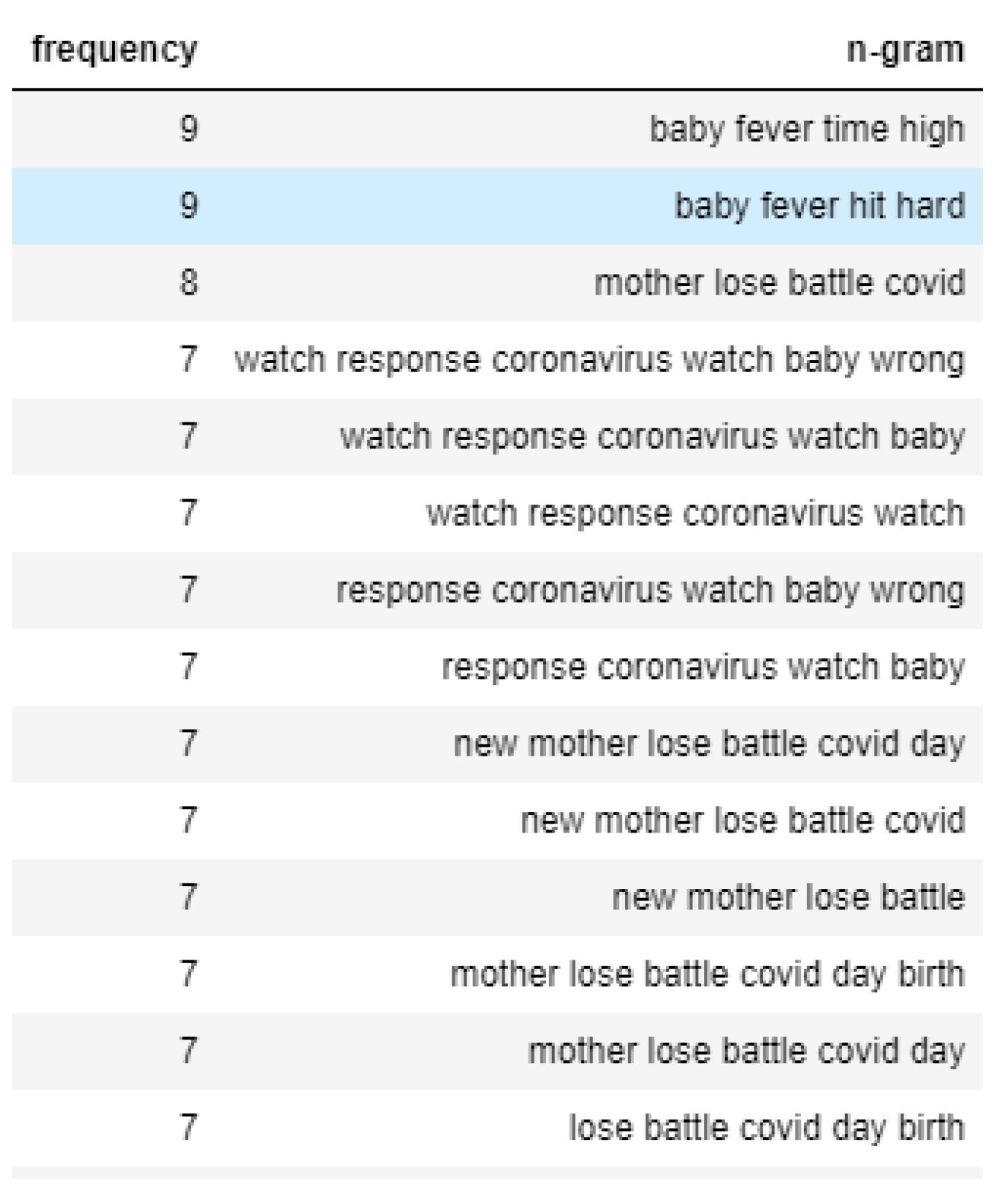
Task: Select the 'lose battle covid day birth' n-gram
Action: [x=766, y=1129]
